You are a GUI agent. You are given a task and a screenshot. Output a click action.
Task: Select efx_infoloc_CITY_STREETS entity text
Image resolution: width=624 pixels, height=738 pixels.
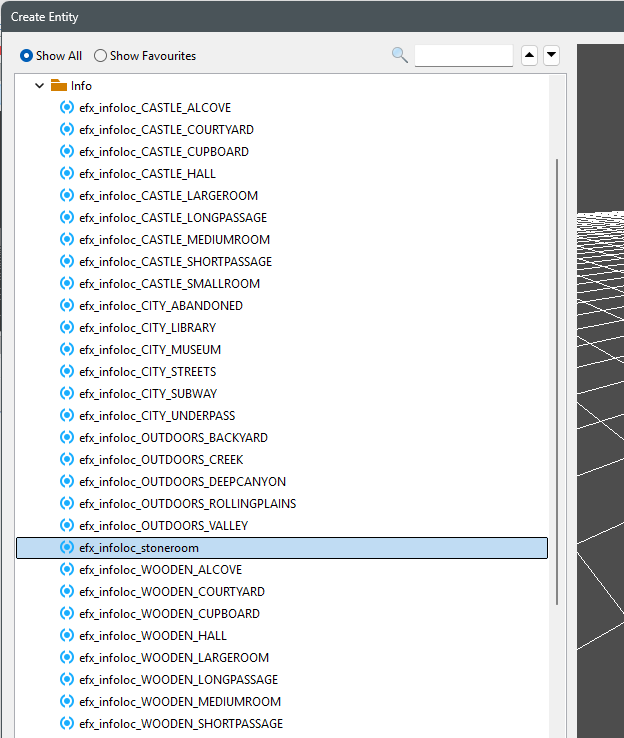(x=148, y=372)
